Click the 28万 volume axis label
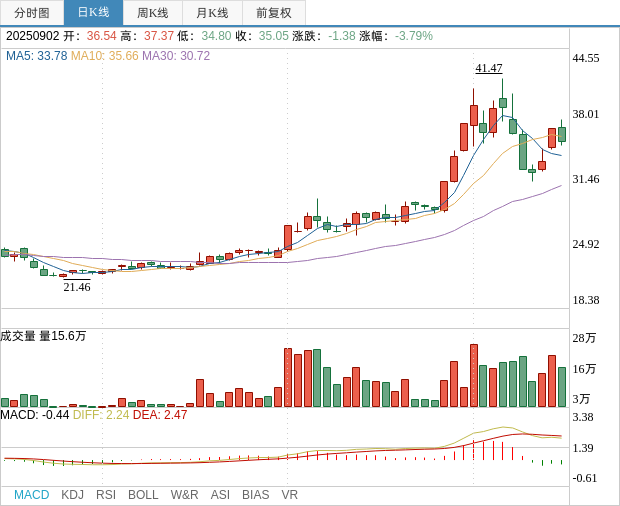Image resolution: width=620 pixels, height=506 pixels. pos(584,338)
